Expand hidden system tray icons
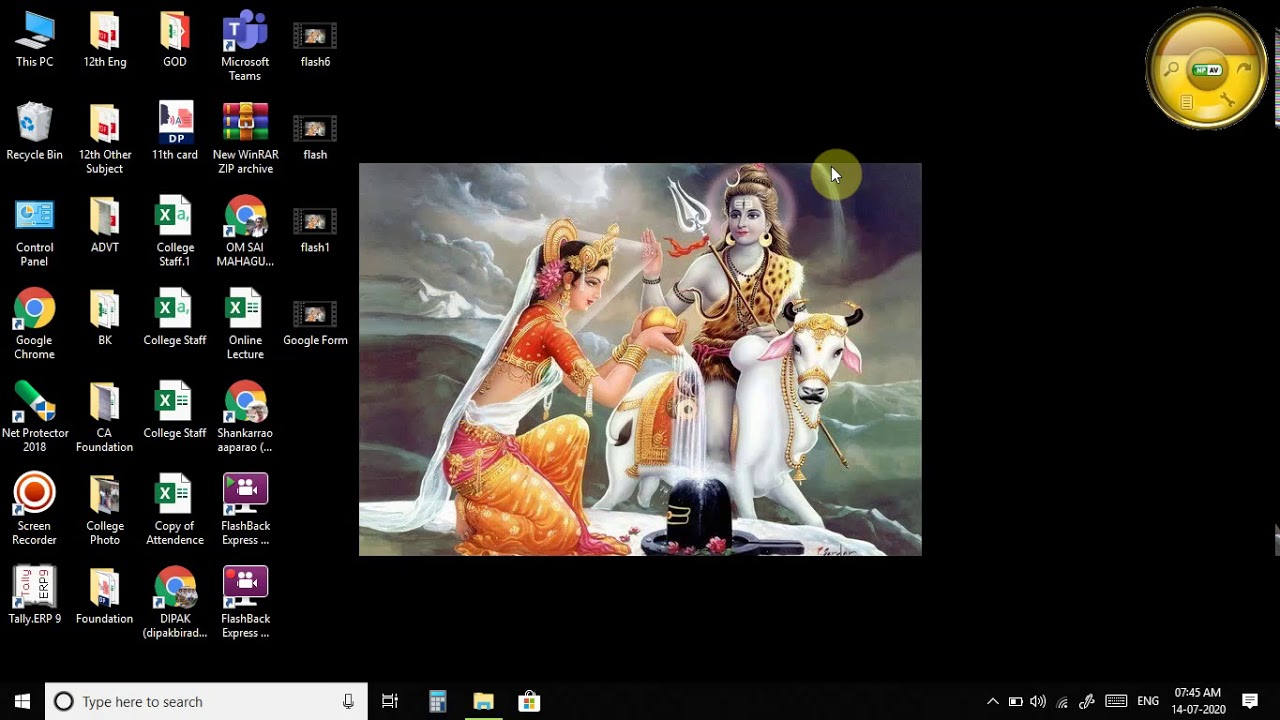This screenshot has width=1280, height=720. (x=992, y=702)
